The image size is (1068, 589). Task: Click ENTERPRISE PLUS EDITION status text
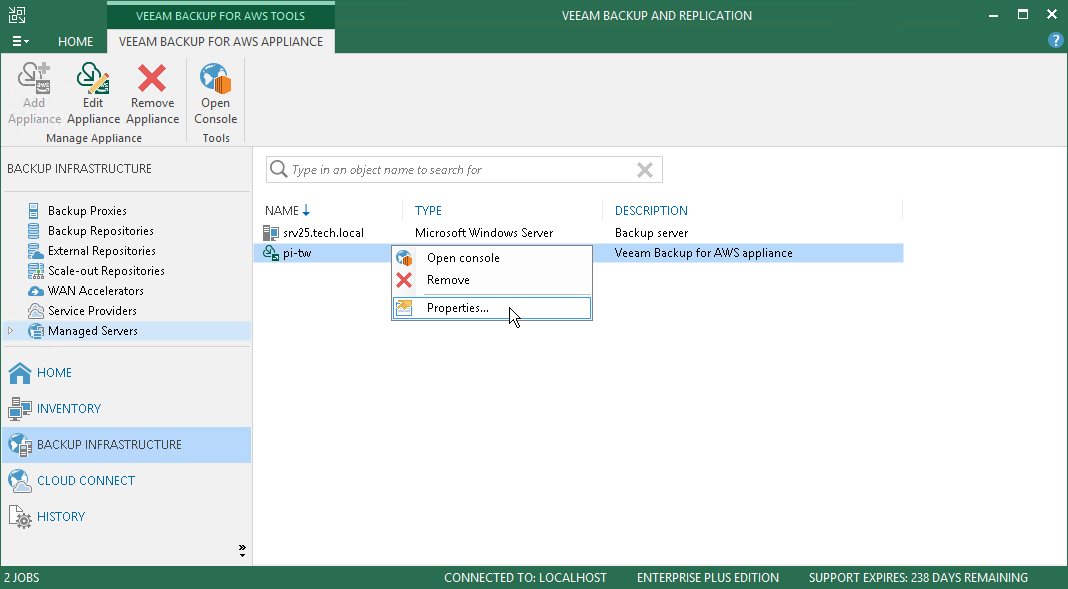(708, 578)
